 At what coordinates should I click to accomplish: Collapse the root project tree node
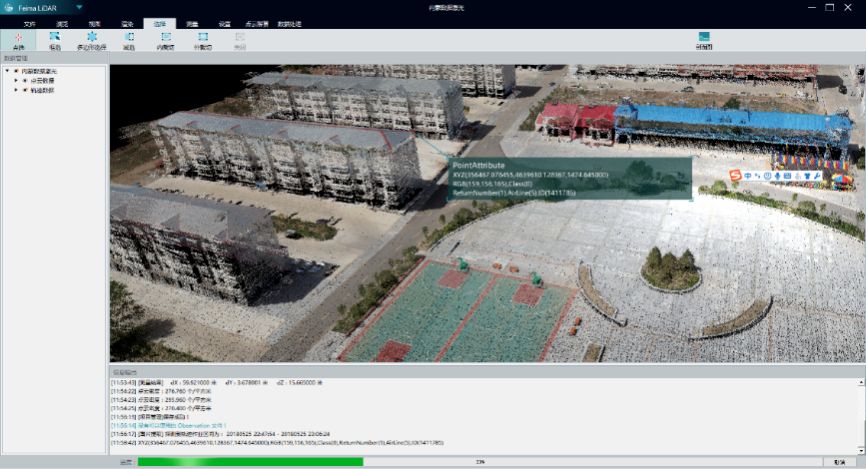[6, 71]
